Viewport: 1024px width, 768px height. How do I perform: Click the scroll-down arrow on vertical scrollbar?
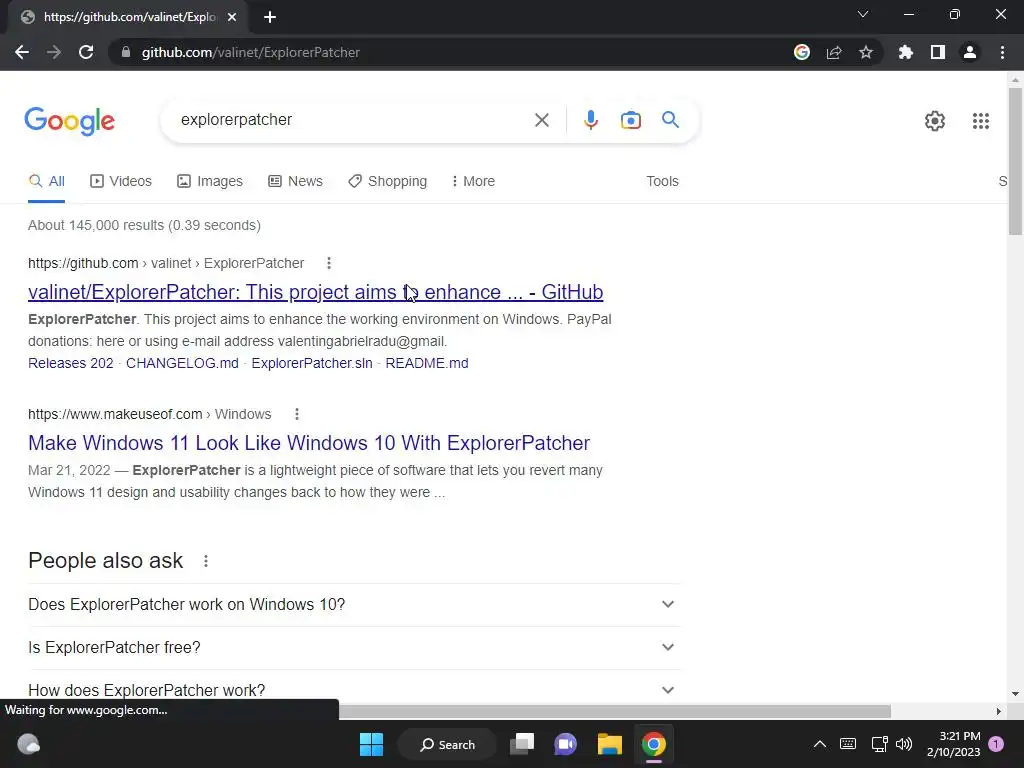(x=1015, y=694)
